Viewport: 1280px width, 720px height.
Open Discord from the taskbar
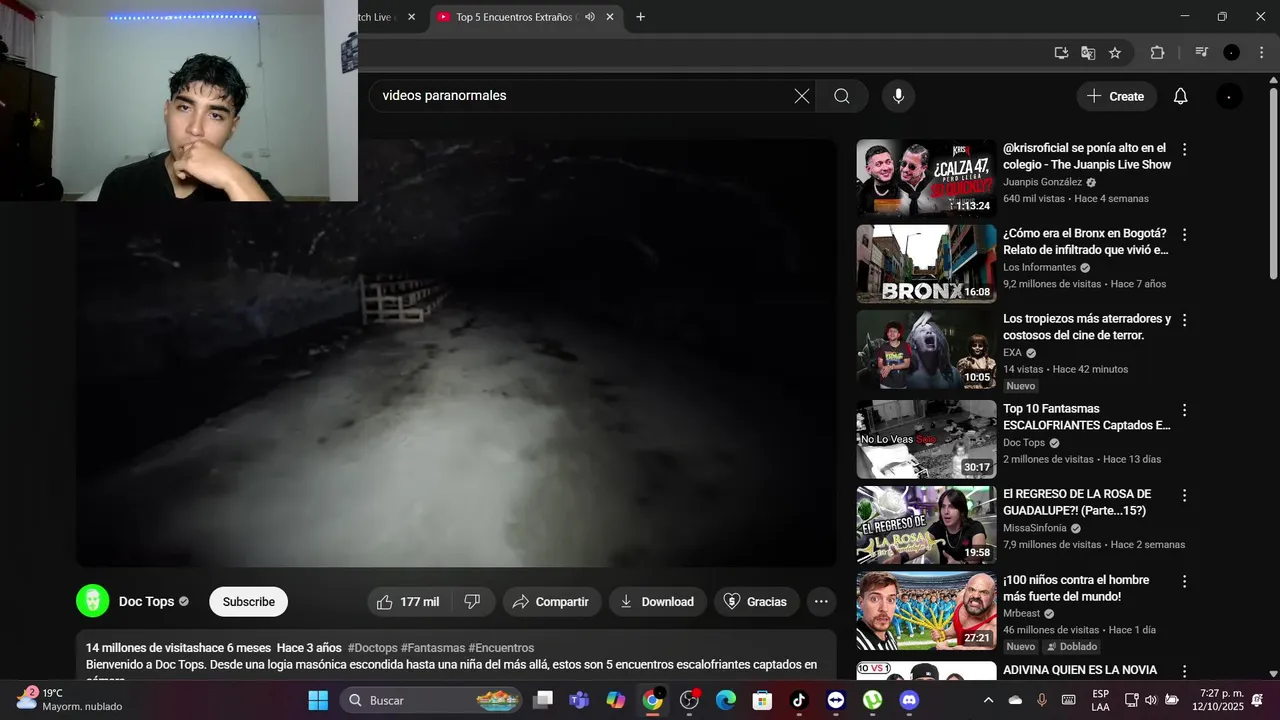909,700
